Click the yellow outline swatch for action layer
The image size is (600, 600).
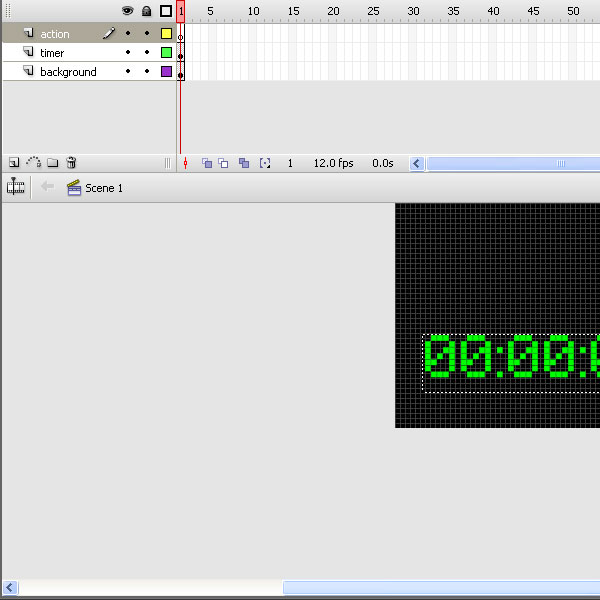tap(166, 34)
